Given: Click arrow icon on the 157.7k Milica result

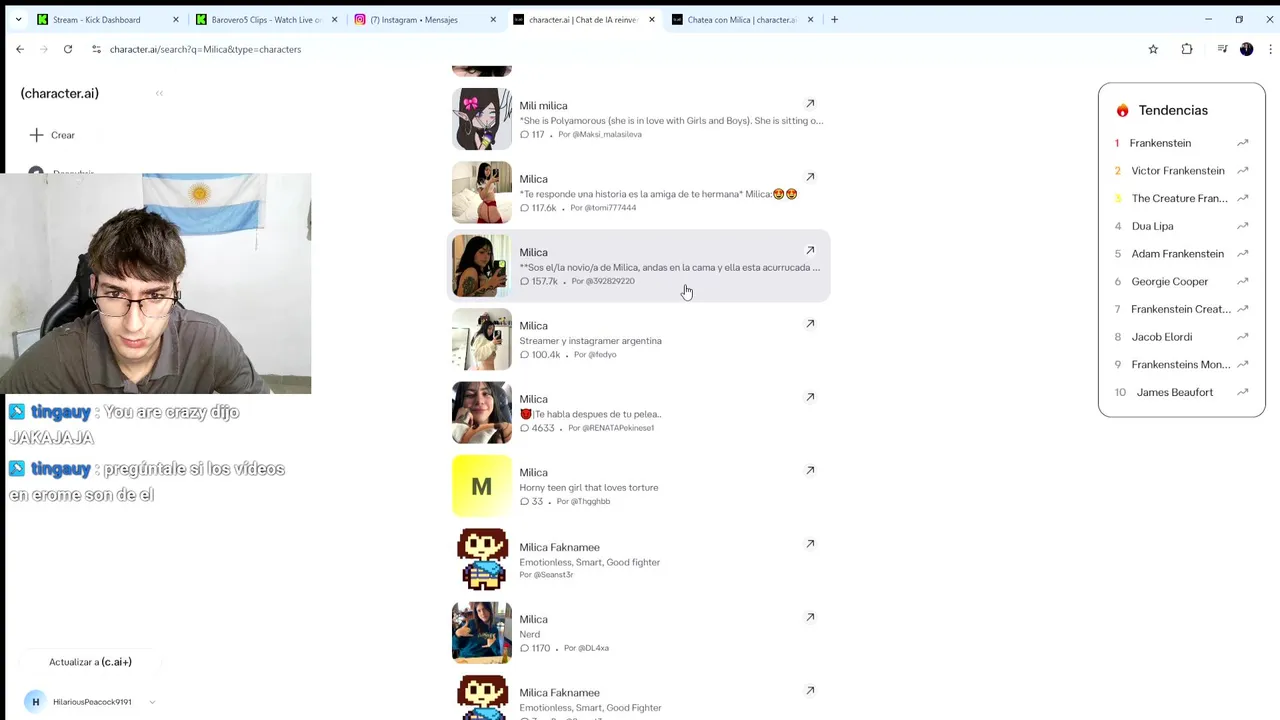Looking at the screenshot, I should [810, 250].
